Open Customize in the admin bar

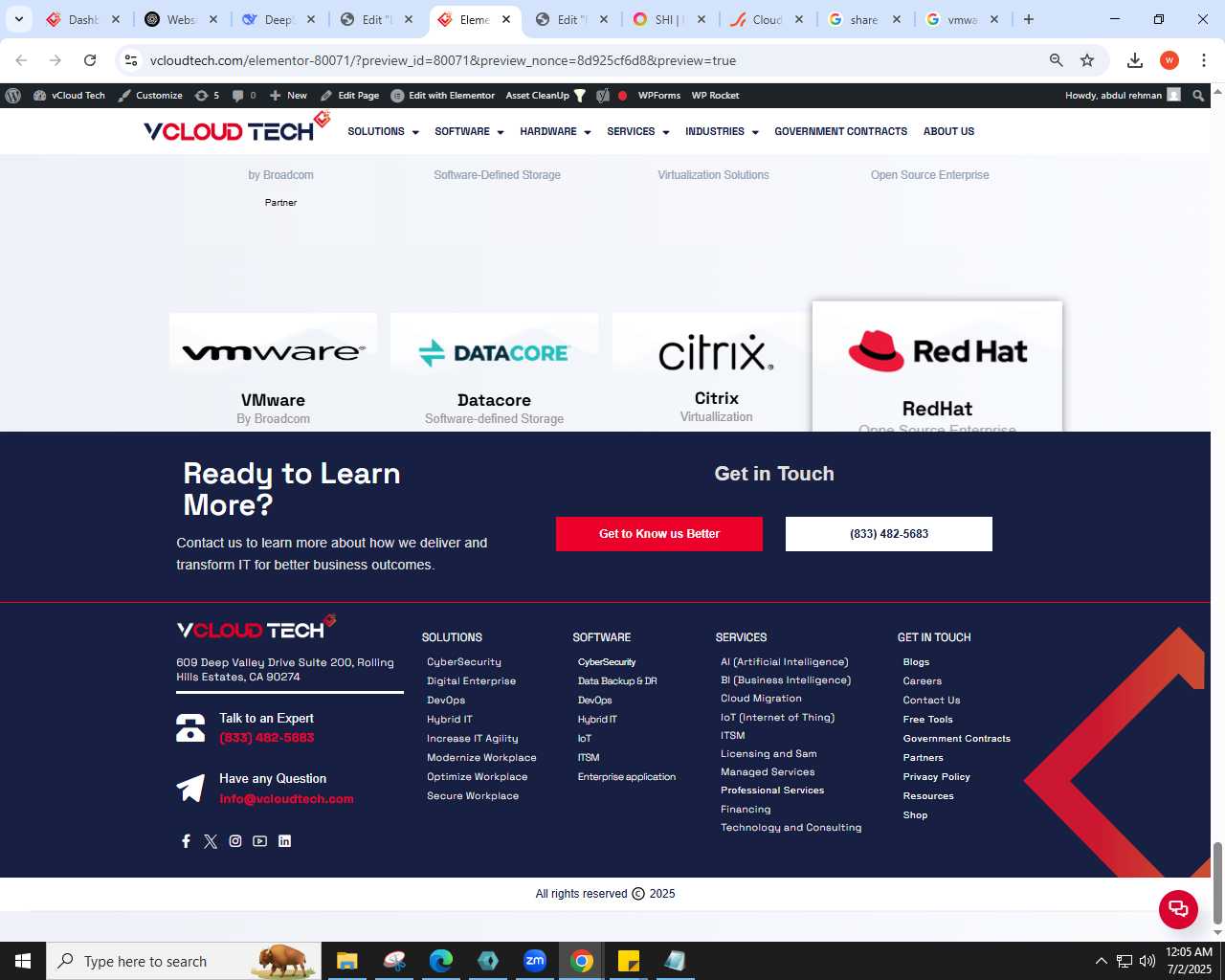[150, 96]
